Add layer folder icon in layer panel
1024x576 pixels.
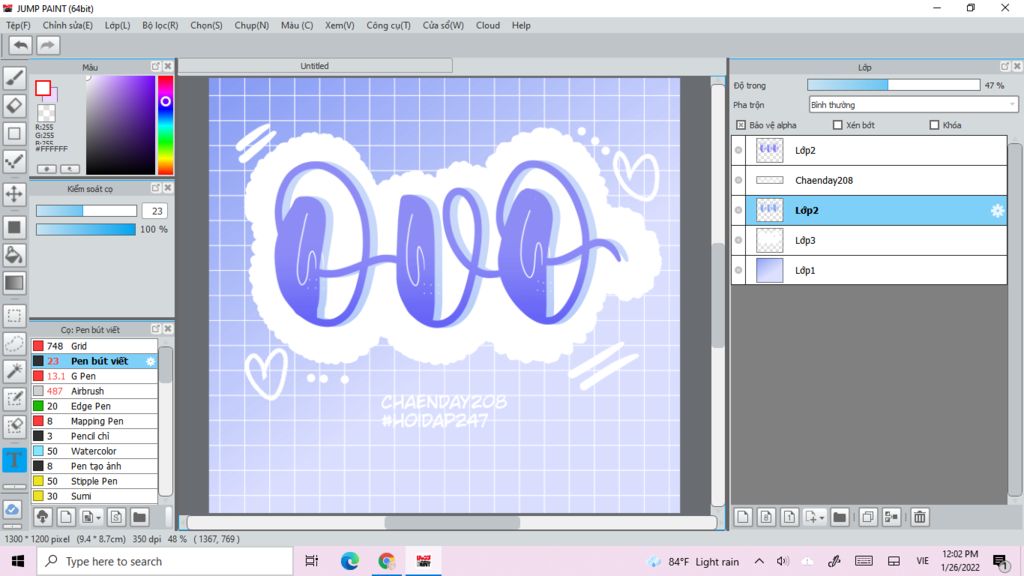[x=840, y=517]
